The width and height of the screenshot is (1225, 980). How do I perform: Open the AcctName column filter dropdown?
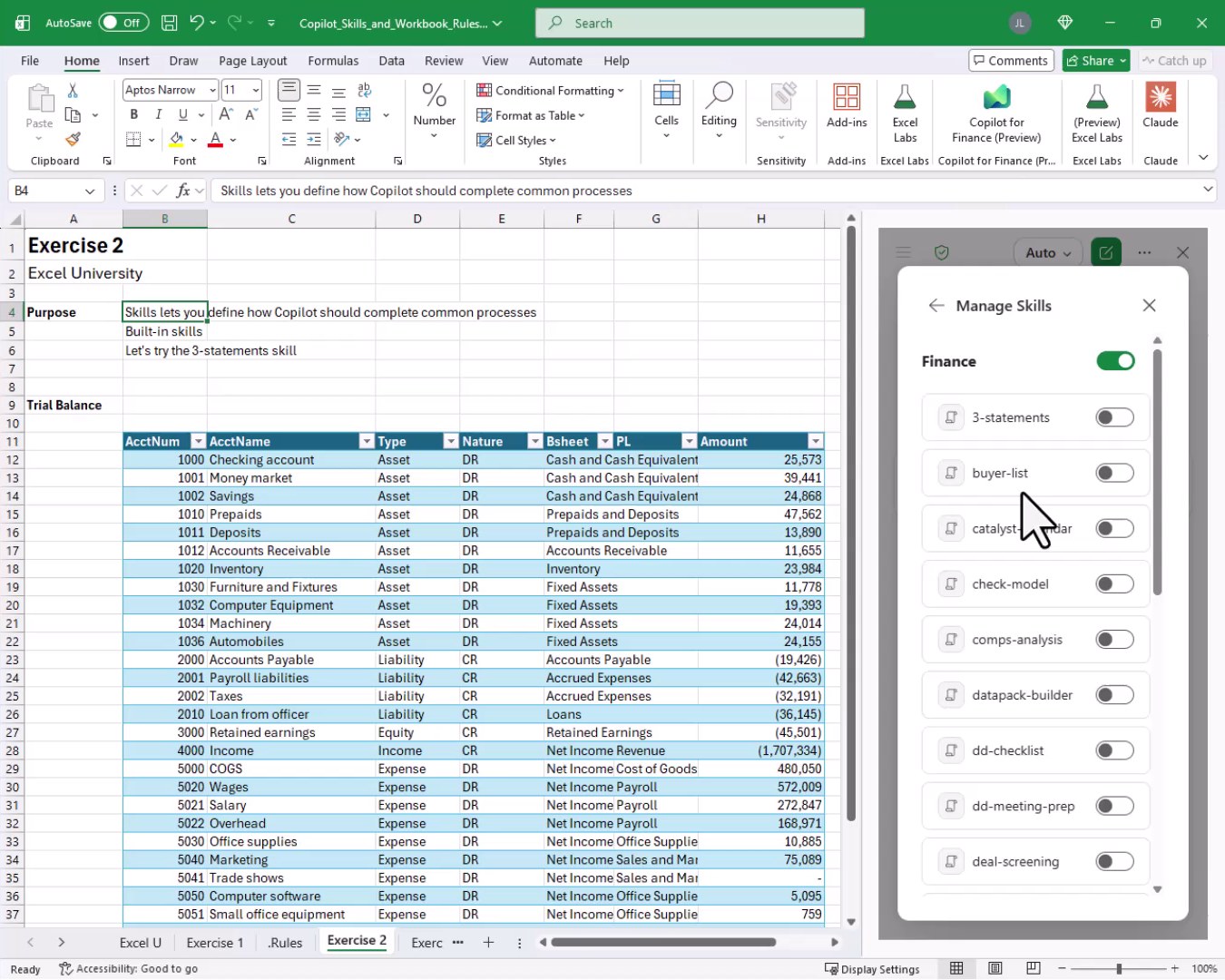[x=367, y=441]
